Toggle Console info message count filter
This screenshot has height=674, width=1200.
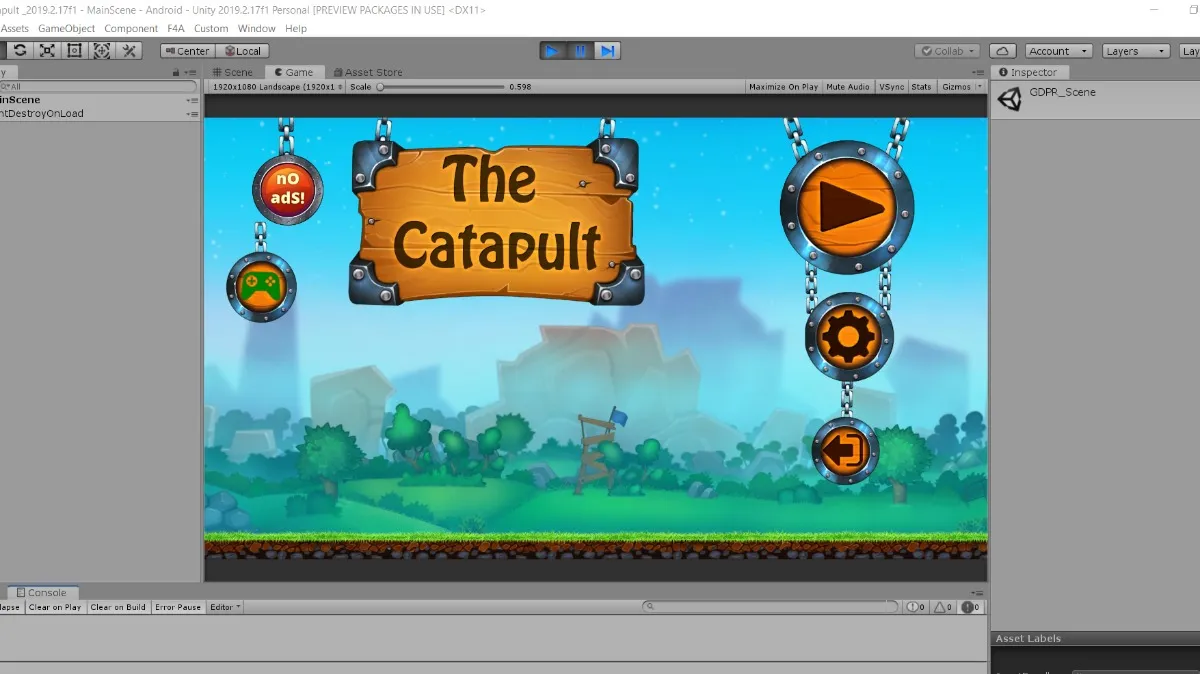point(916,607)
